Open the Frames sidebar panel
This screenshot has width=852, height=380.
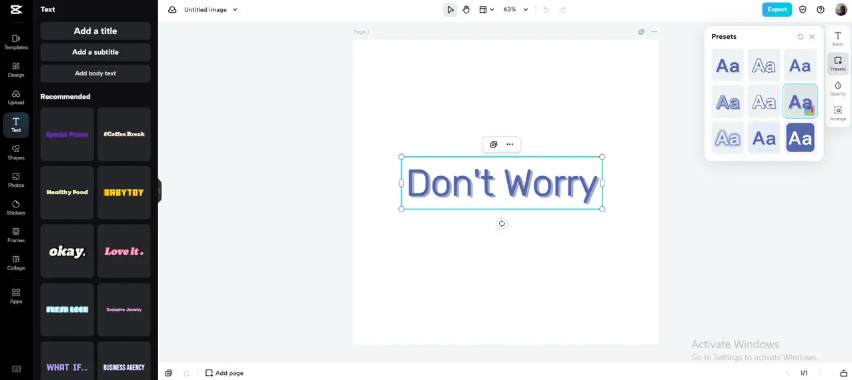click(x=16, y=235)
